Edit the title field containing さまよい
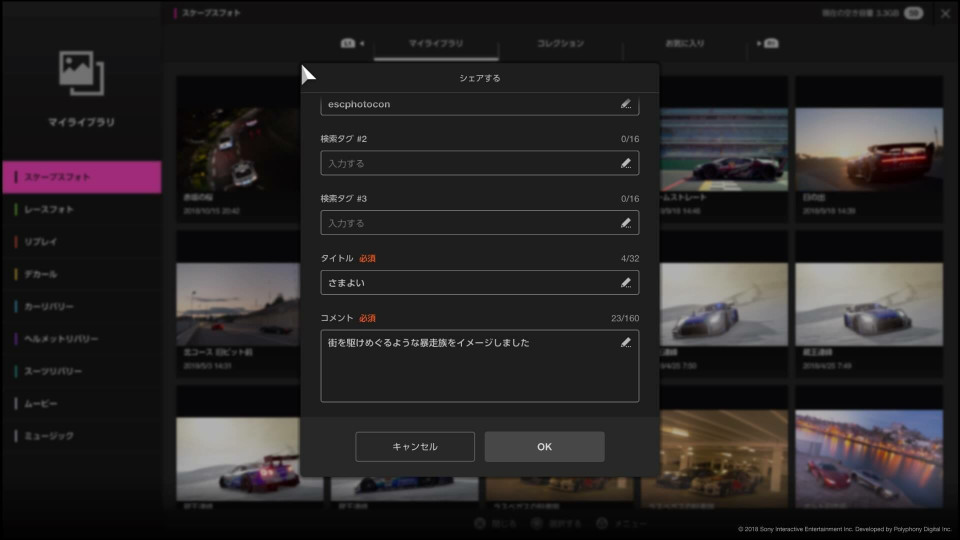Image resolution: width=960 pixels, height=540 pixels. 479,283
